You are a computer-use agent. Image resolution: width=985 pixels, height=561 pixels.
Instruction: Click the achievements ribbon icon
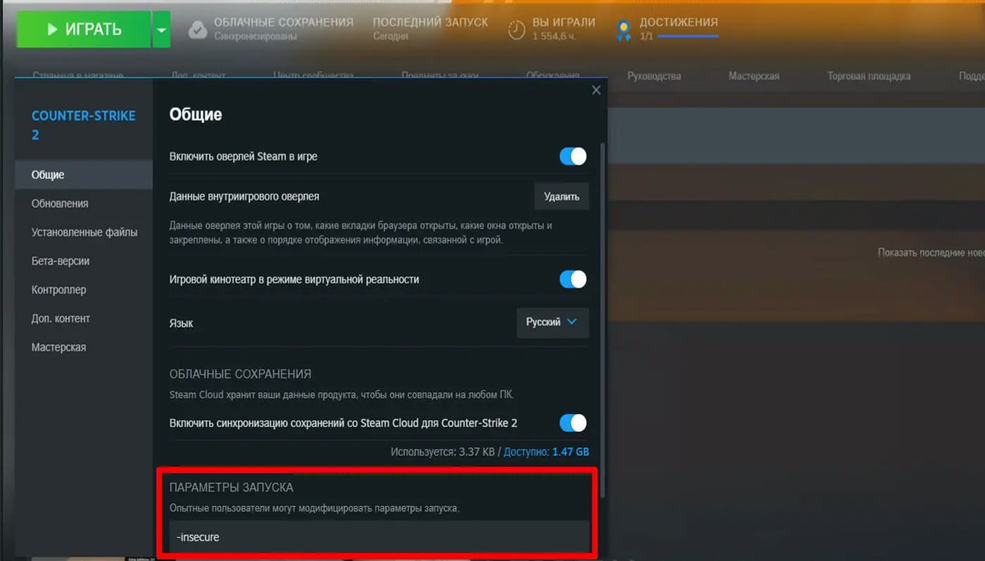pos(623,30)
